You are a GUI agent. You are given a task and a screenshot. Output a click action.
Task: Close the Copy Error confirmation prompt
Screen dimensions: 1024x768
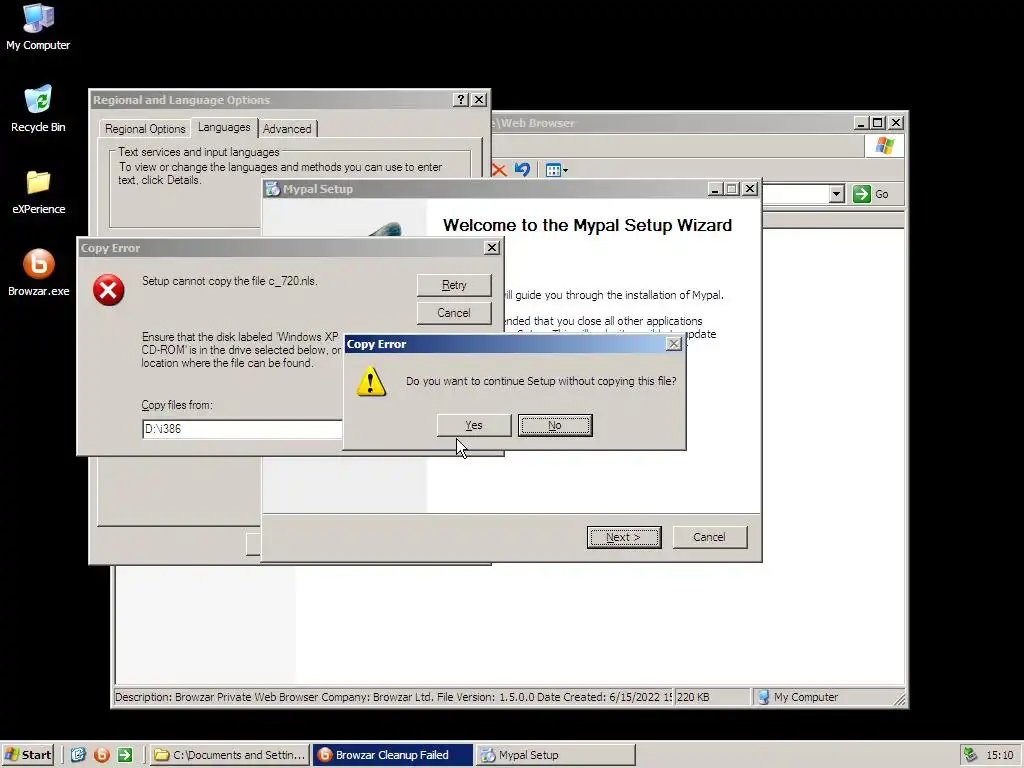(x=673, y=344)
